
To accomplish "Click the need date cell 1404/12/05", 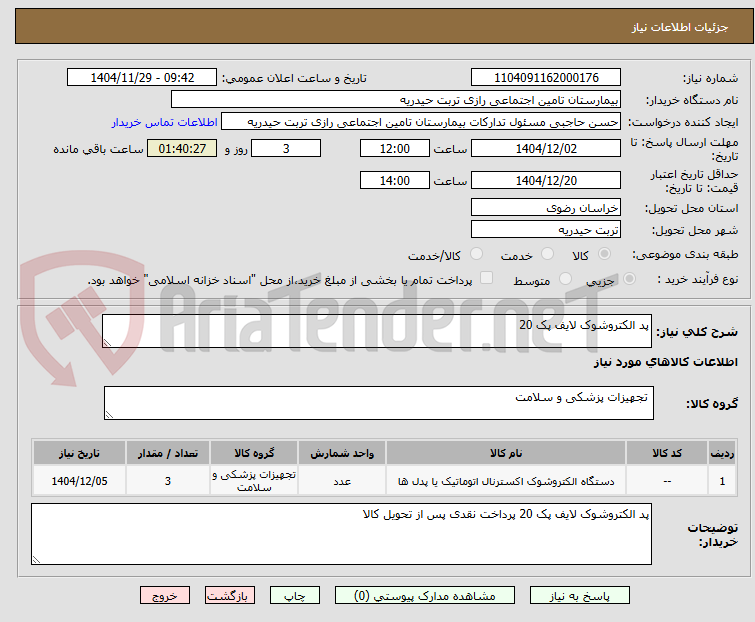I will 79,481.
